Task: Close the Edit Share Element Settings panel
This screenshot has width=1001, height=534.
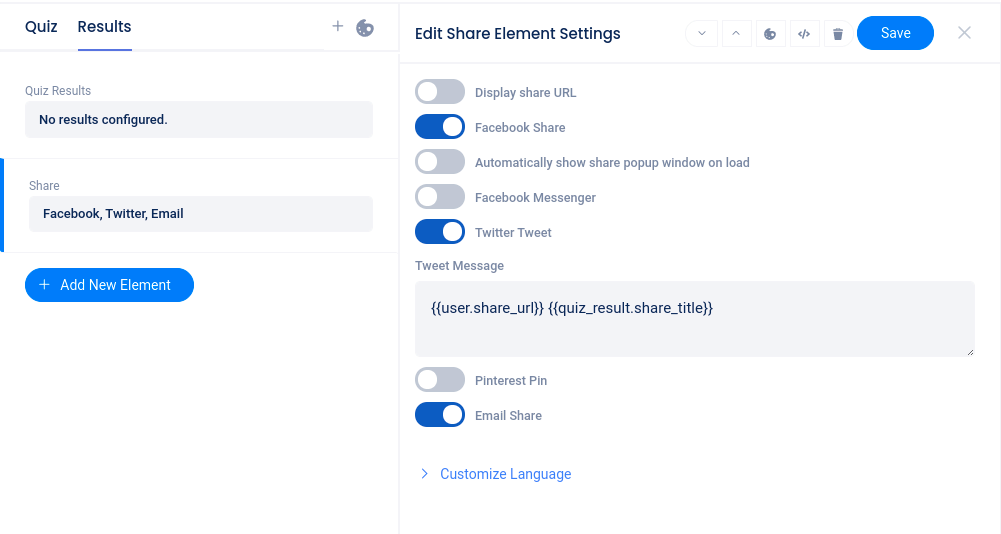Action: pos(964,33)
